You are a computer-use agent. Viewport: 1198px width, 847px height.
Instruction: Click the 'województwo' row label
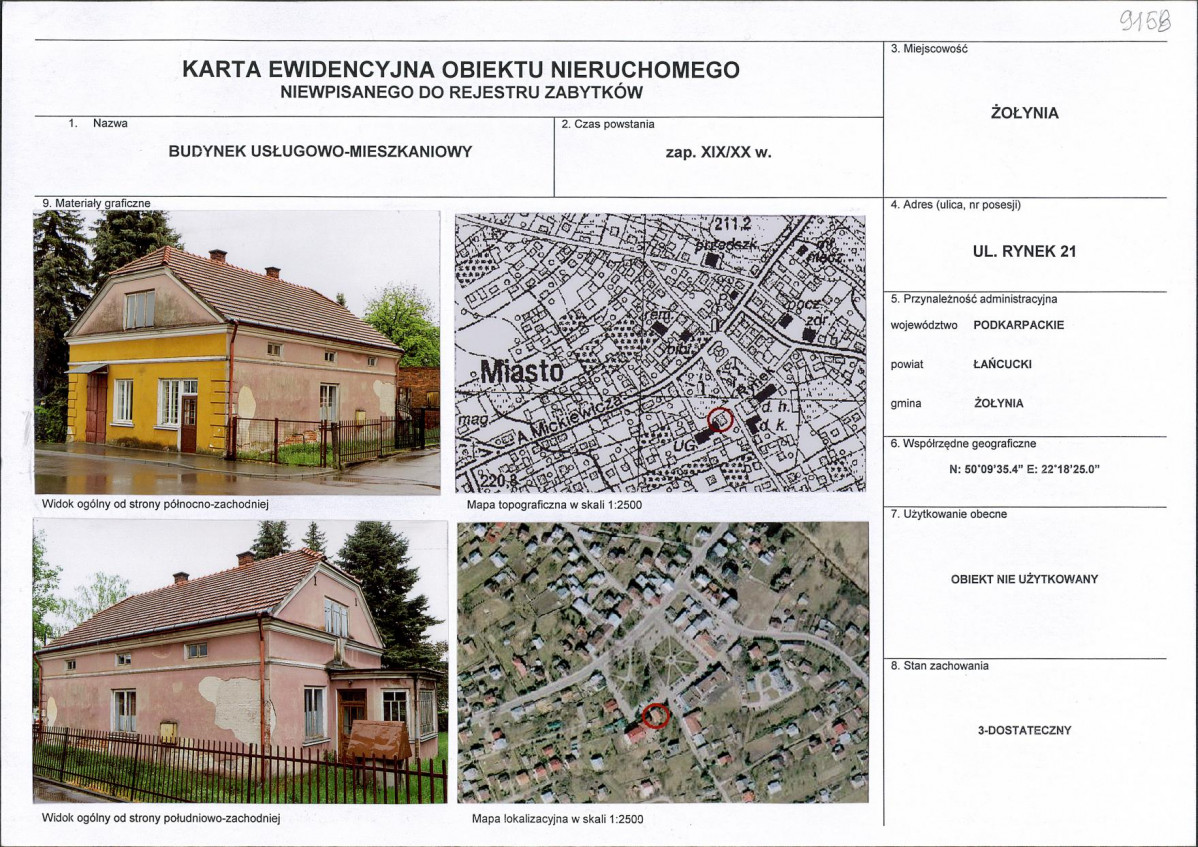[x=924, y=325]
